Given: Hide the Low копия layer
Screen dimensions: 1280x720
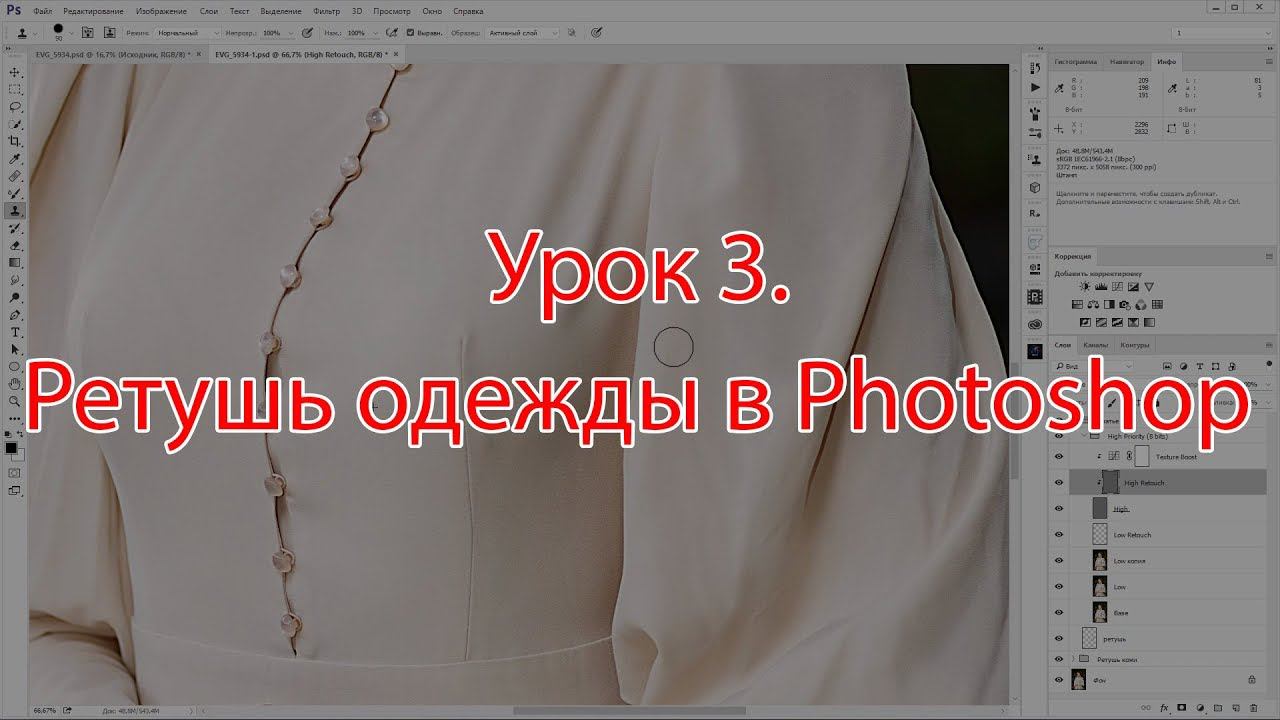Looking at the screenshot, I should pyautogui.click(x=1059, y=560).
